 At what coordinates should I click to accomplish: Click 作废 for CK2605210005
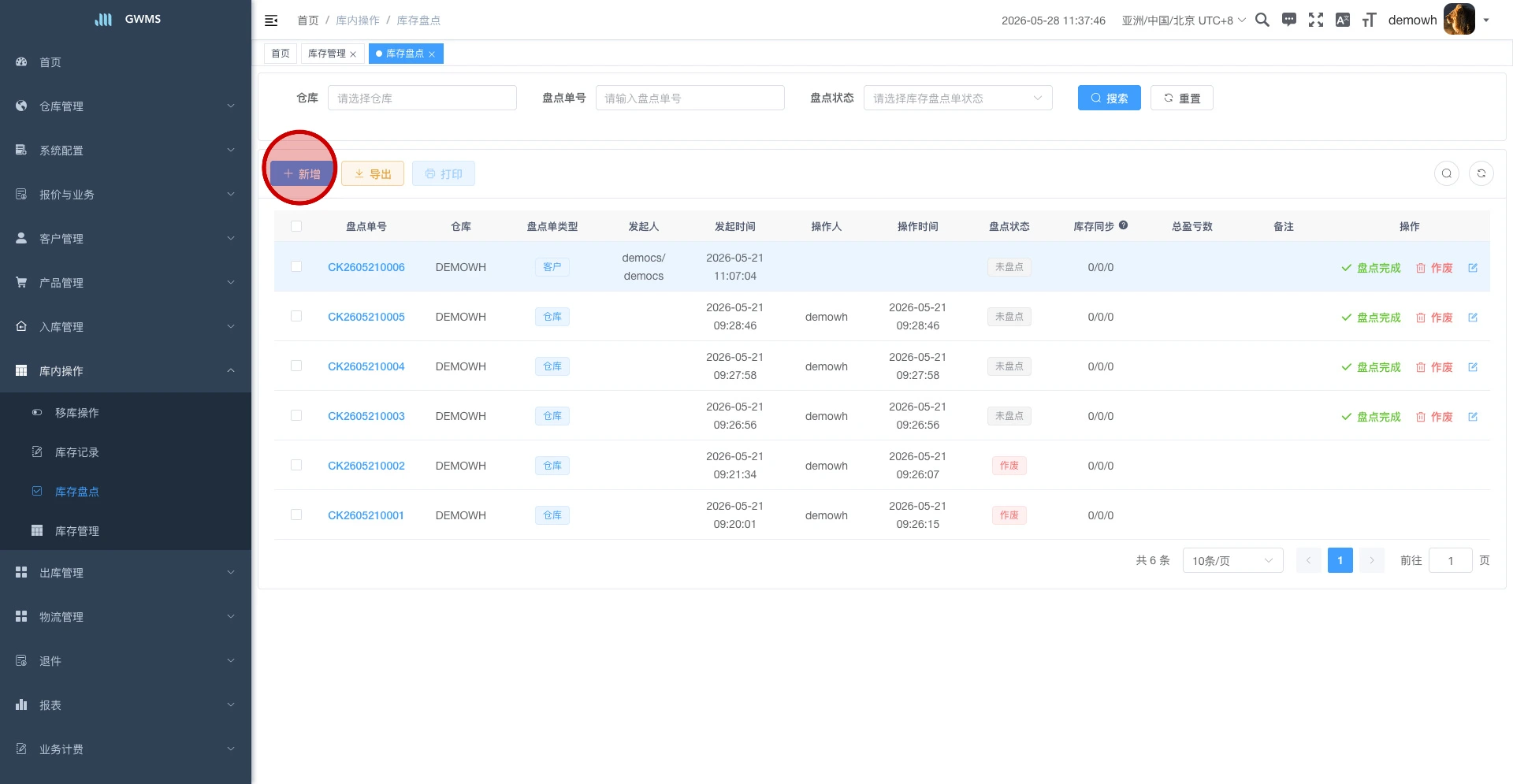tap(1434, 318)
